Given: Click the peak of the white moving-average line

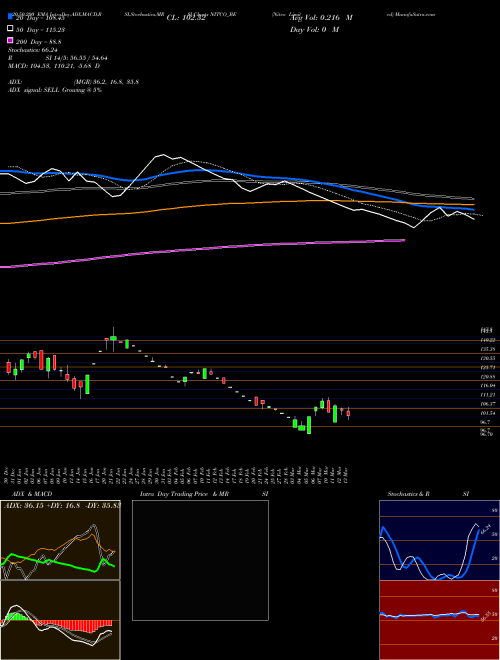Looking at the screenshot, I should 162,155.
